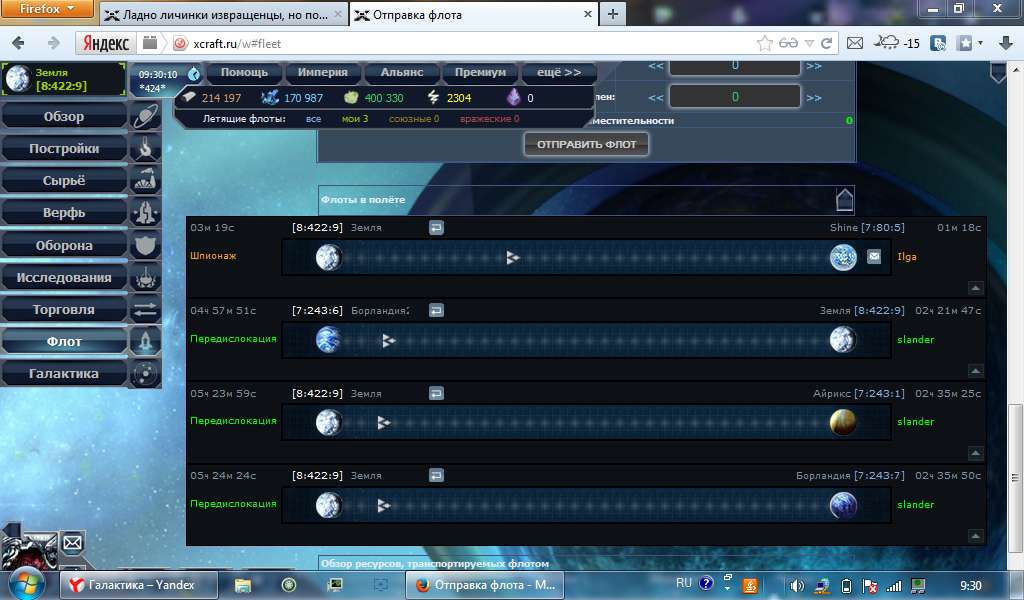Filter flying fleets by мои 3
This screenshot has height=600, width=1024.
click(355, 119)
